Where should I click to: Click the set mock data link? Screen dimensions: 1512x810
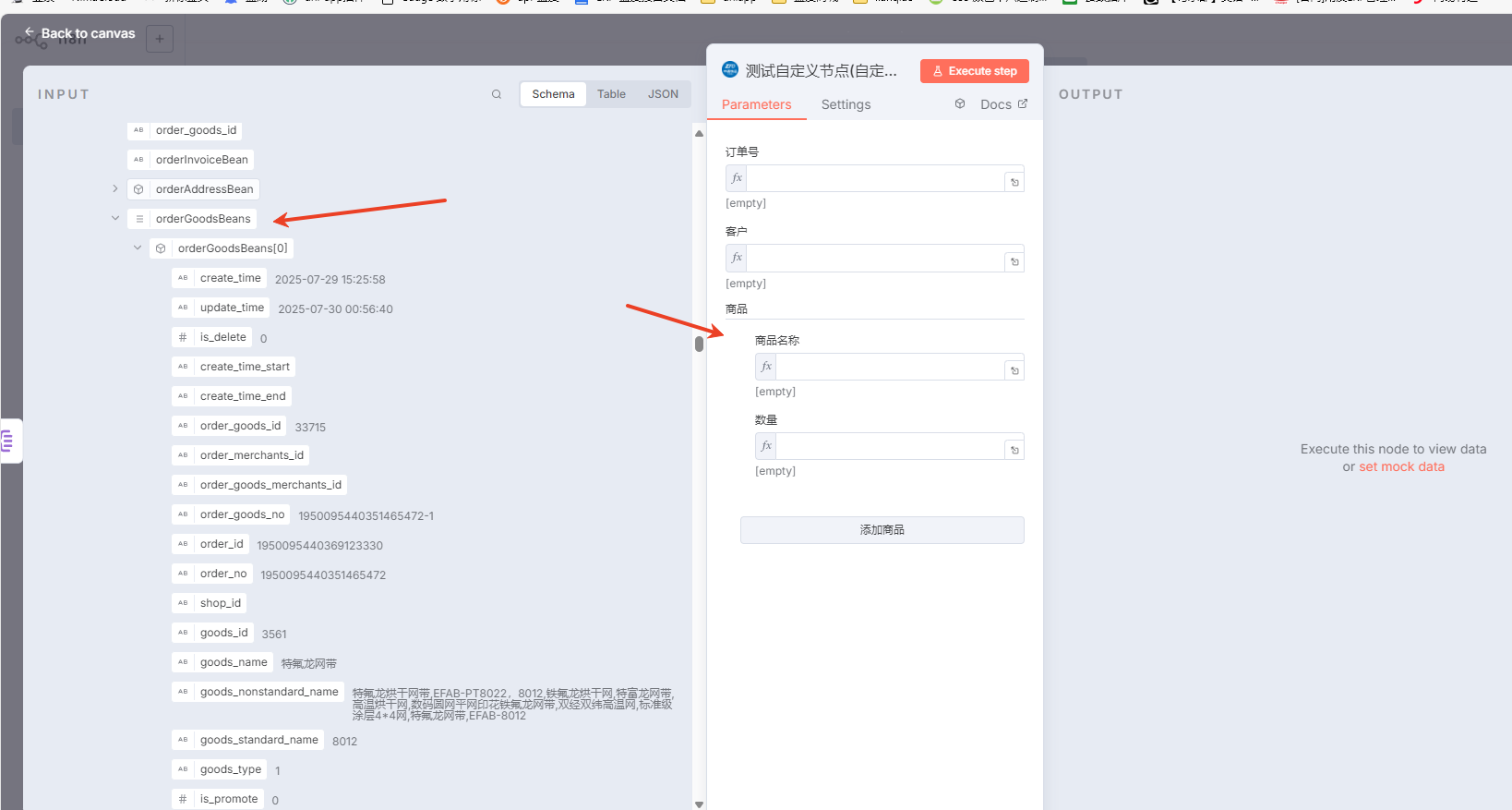pyautogui.click(x=1401, y=466)
